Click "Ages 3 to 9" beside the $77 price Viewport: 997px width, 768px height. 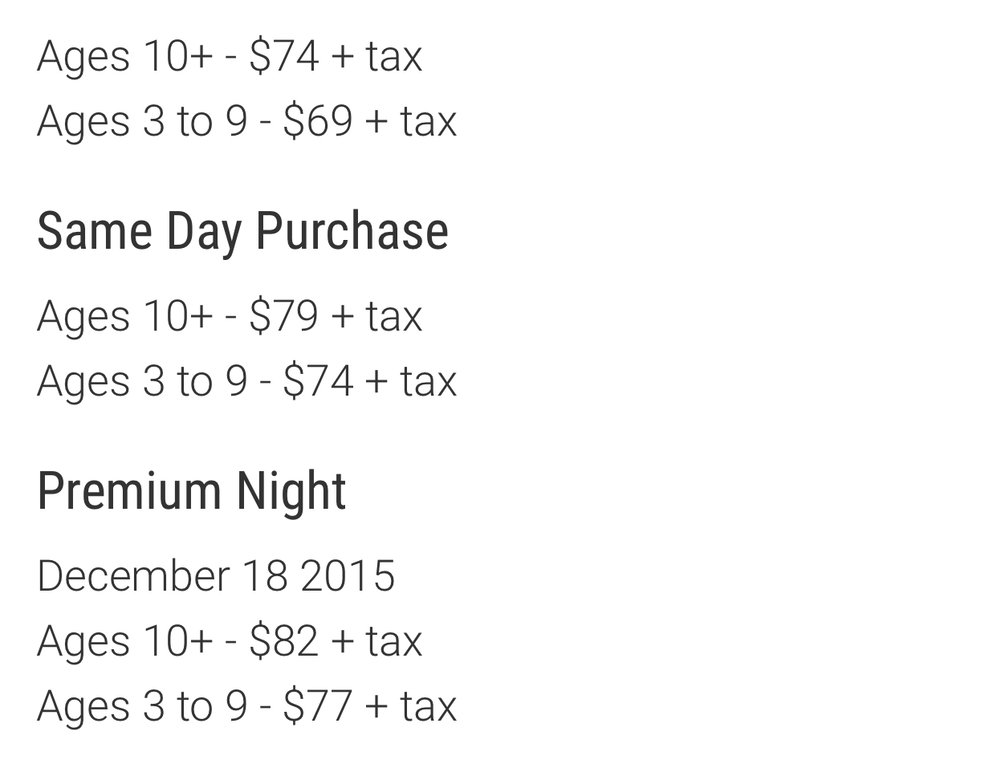pyautogui.click(x=142, y=706)
